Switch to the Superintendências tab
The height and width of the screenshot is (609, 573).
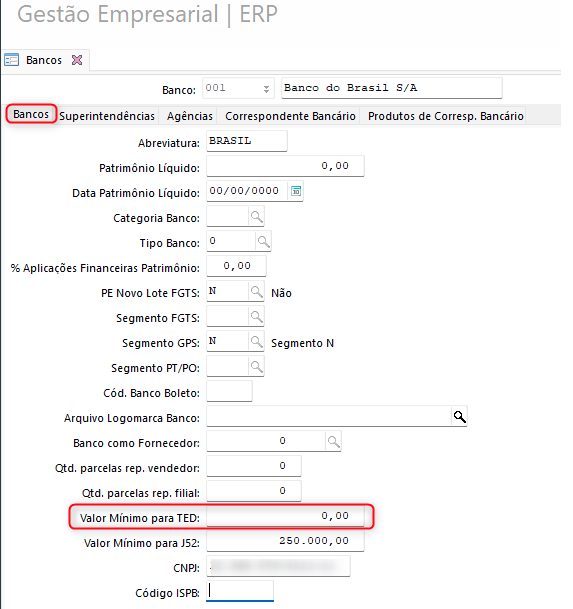coord(107,116)
